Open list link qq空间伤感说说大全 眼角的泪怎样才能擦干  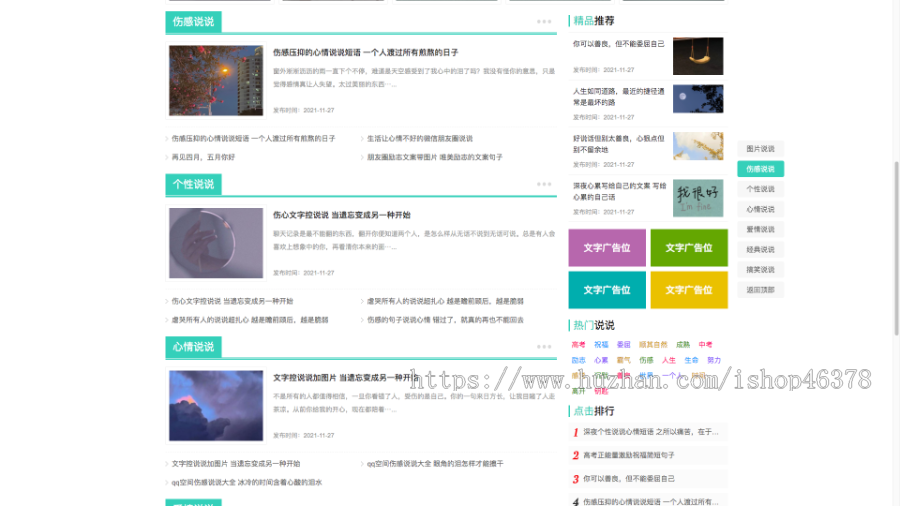[435, 464]
